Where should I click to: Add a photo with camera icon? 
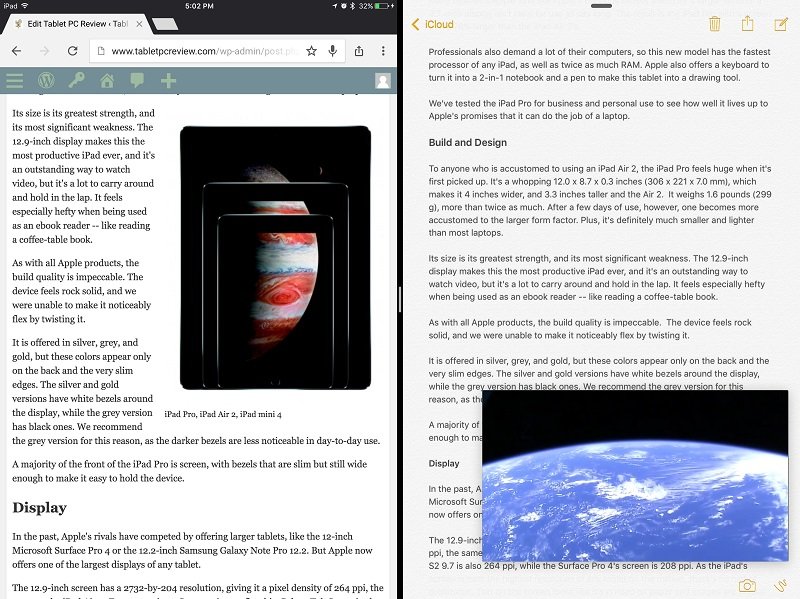pyautogui.click(x=747, y=586)
